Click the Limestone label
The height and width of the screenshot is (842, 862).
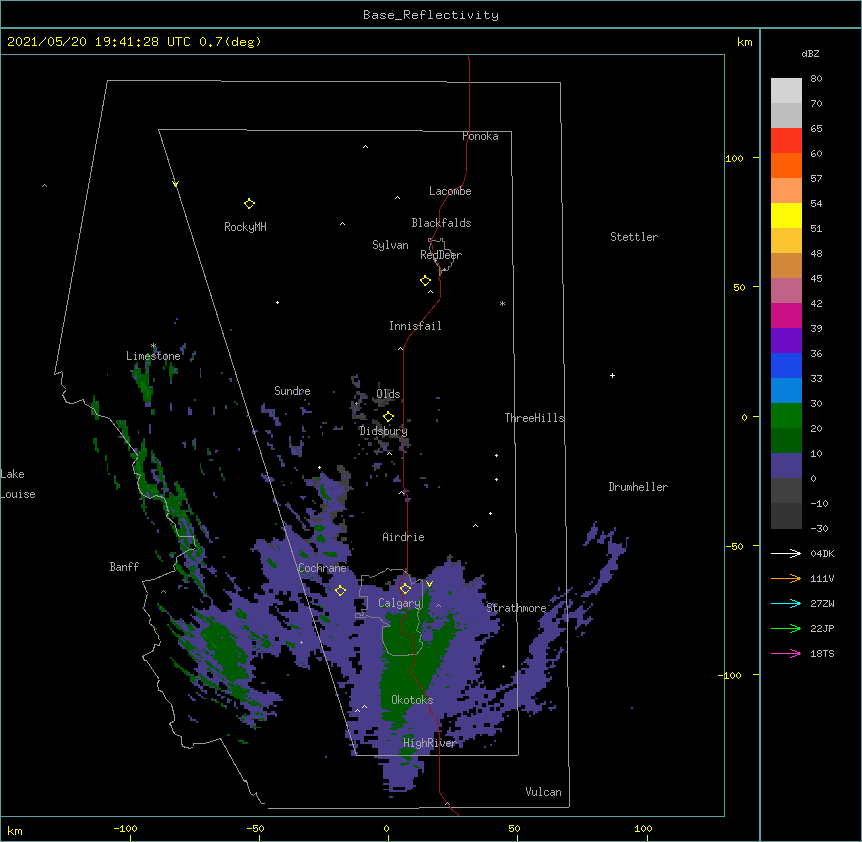pos(153,356)
